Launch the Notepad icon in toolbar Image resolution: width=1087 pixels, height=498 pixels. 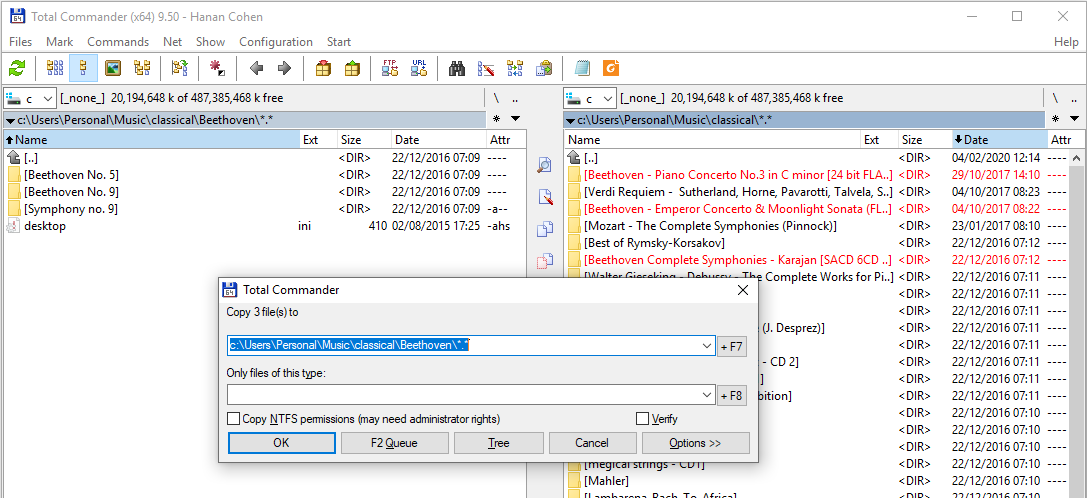[582, 68]
